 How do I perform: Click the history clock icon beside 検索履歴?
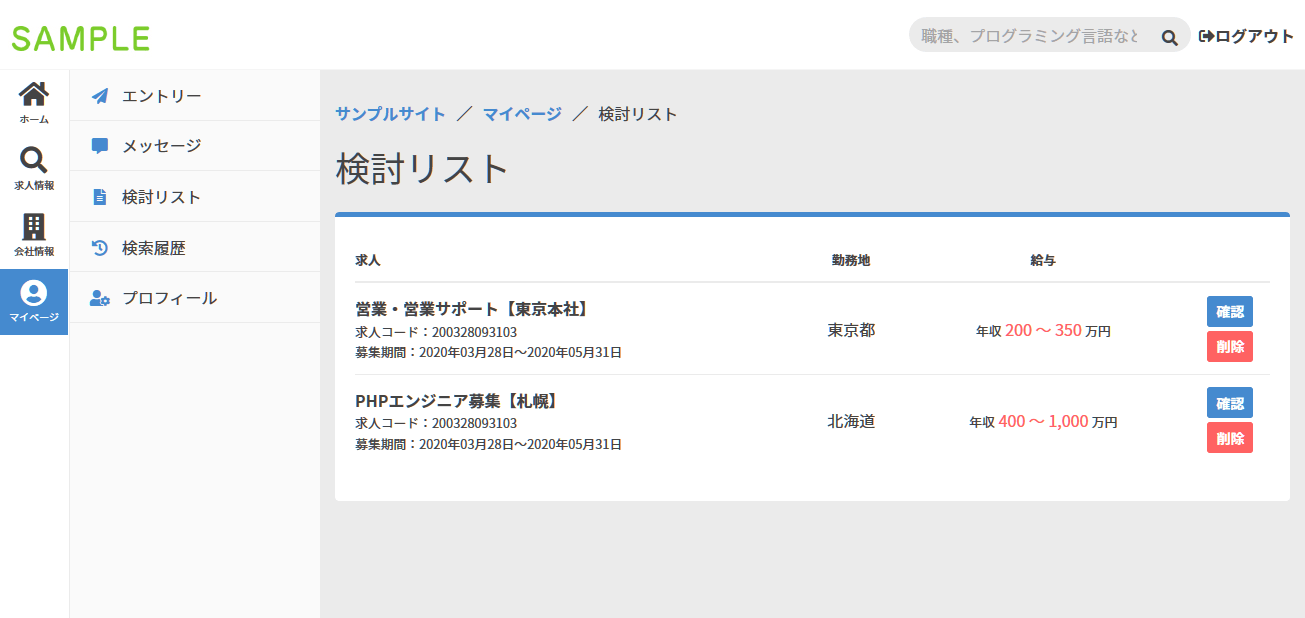99,246
